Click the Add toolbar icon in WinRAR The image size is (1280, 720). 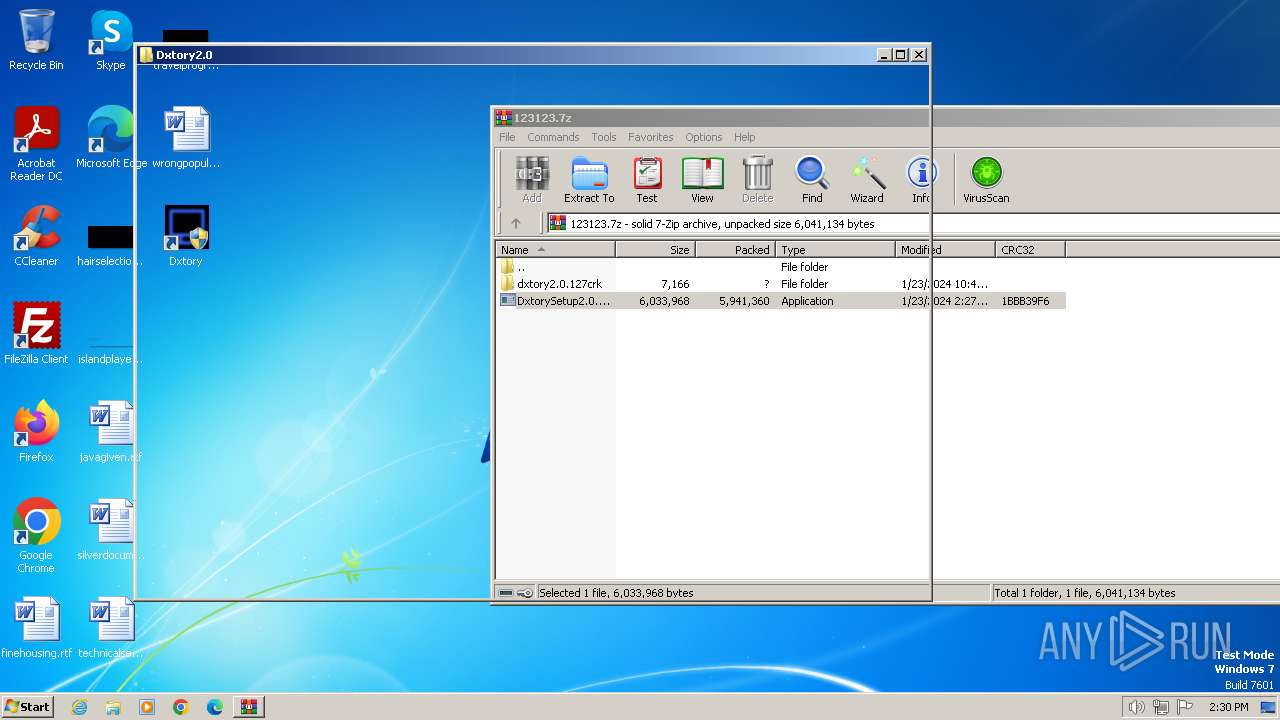click(x=531, y=180)
